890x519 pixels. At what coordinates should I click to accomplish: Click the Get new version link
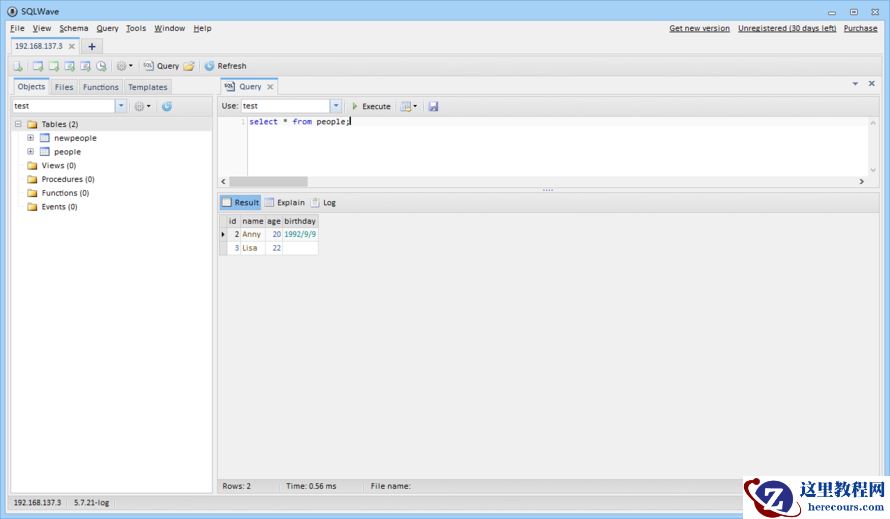tap(699, 28)
